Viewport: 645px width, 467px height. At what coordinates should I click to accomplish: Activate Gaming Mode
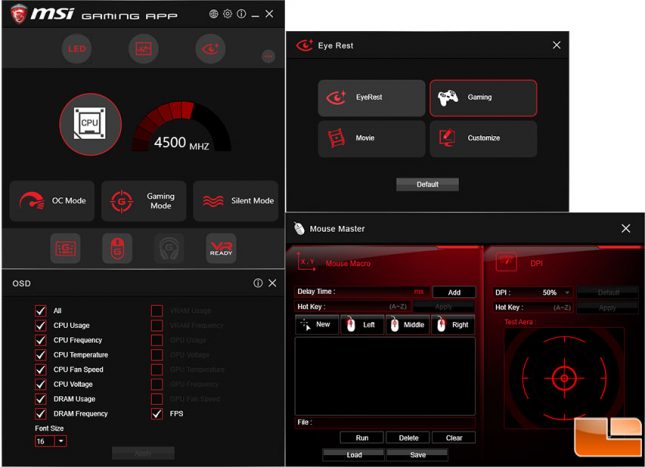click(144, 201)
